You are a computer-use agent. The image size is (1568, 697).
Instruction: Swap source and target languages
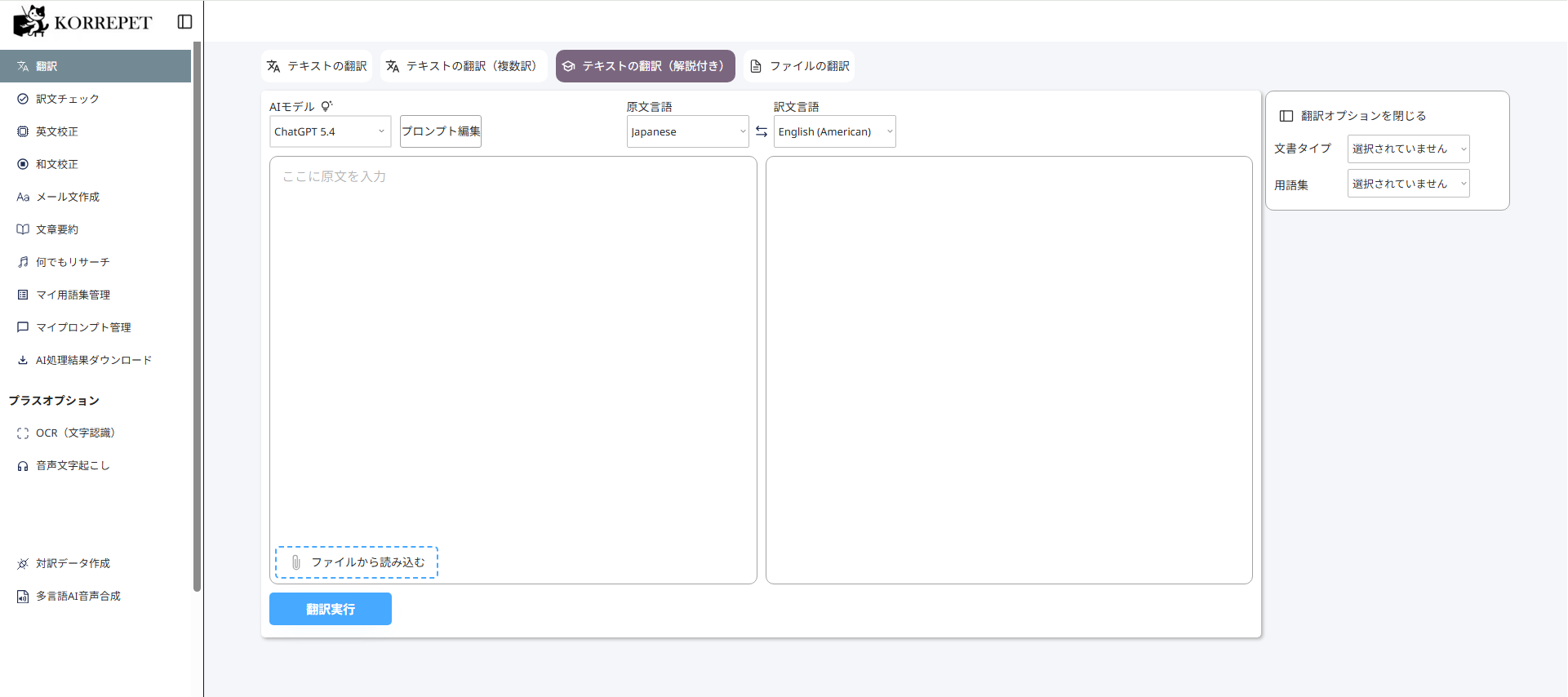762,131
